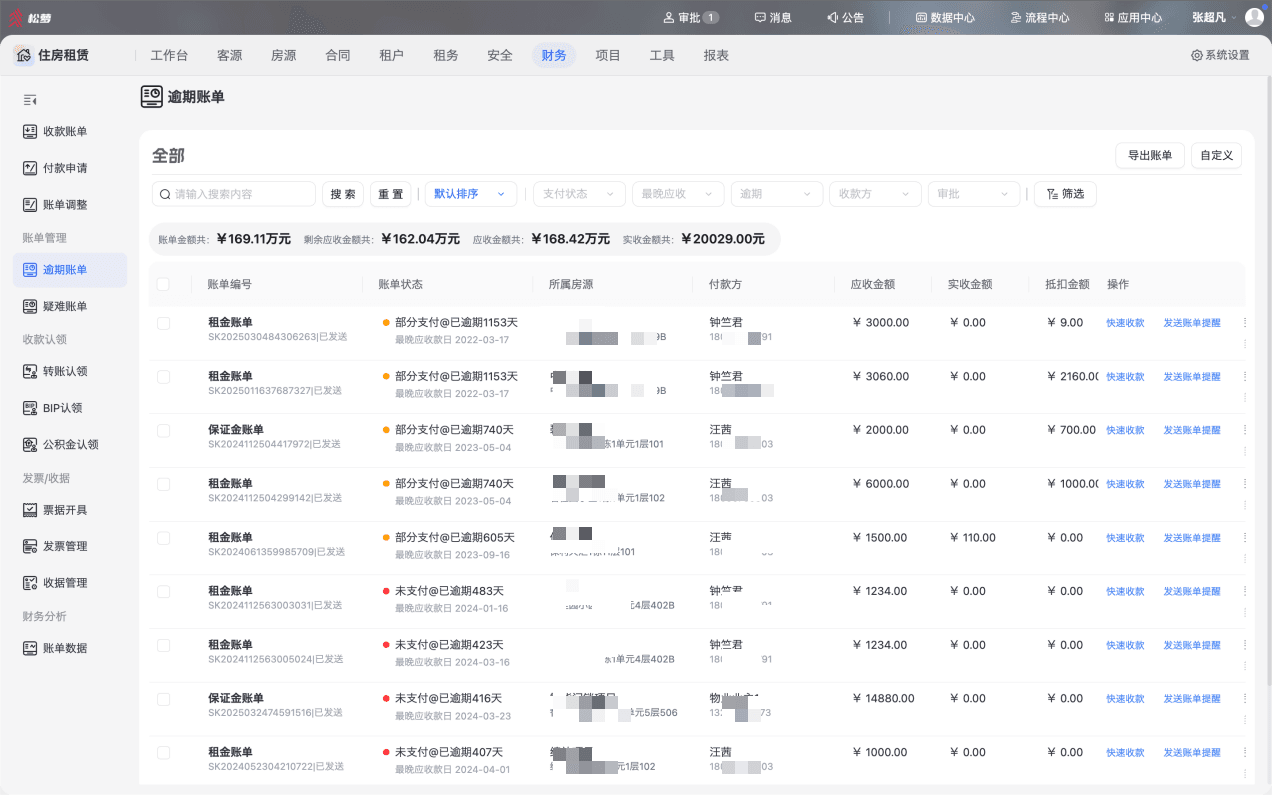This screenshot has height=795, width=1272.
Task: Expand the 默认排序 sort dropdown
Action: tap(472, 194)
